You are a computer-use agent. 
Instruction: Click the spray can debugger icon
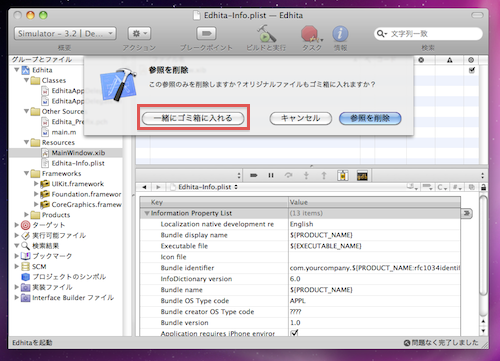click(x=343, y=175)
